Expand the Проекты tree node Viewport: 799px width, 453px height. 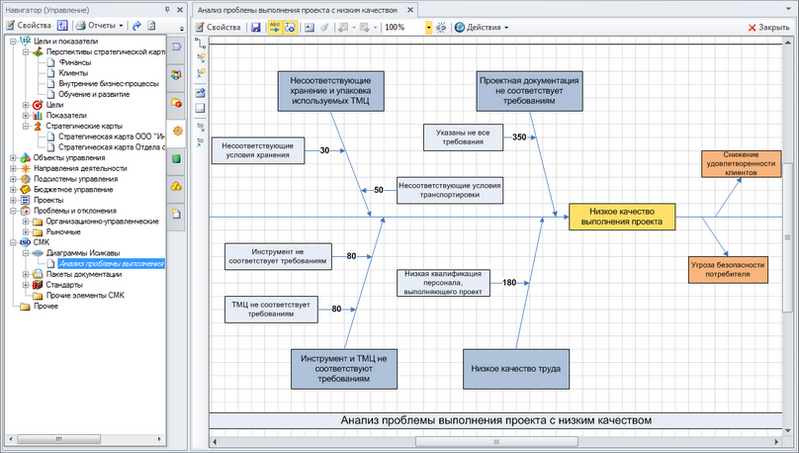tap(12, 199)
